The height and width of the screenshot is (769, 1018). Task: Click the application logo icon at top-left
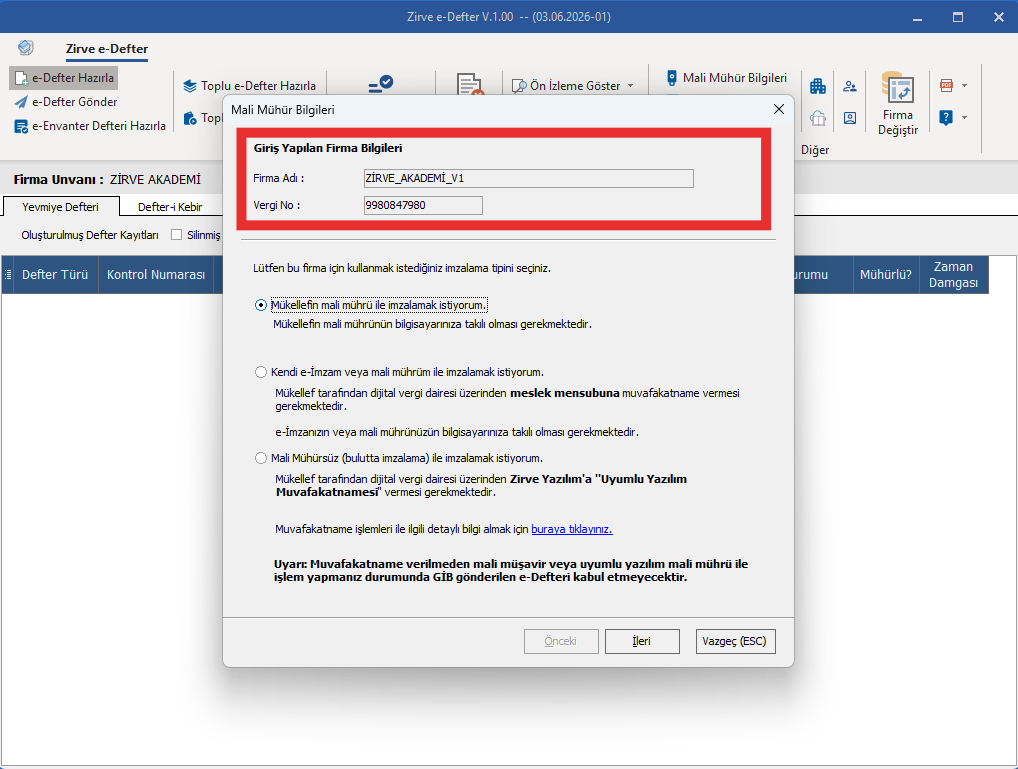[x=26, y=47]
